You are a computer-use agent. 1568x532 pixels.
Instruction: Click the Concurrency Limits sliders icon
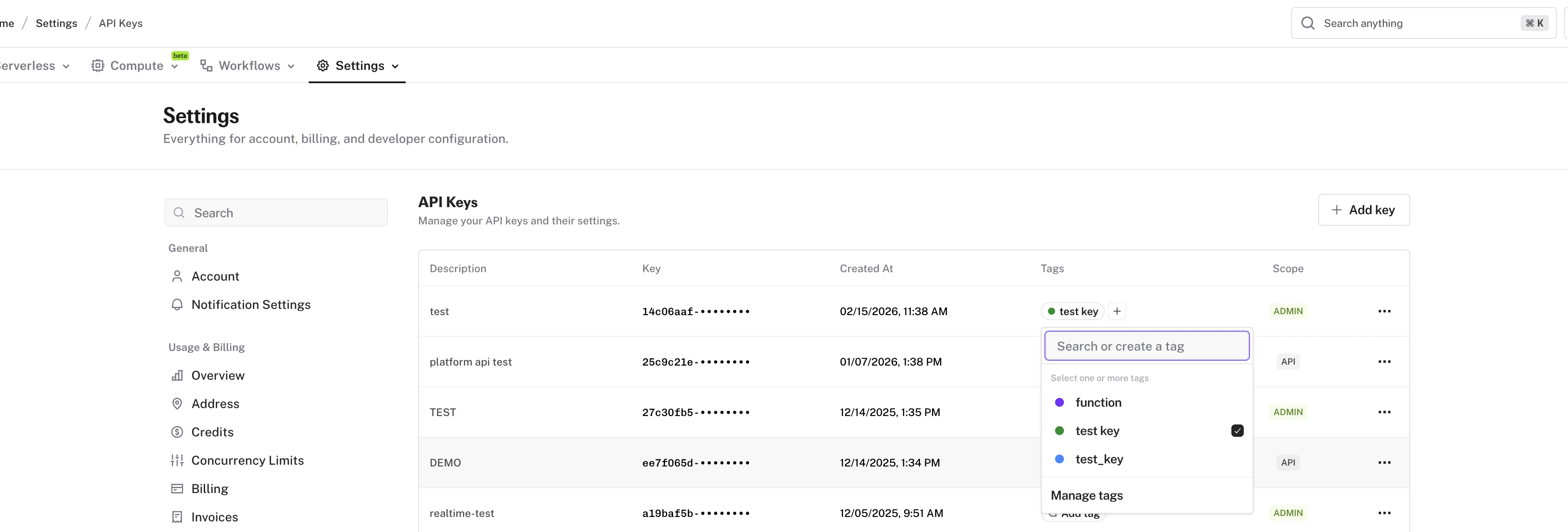[177, 460]
